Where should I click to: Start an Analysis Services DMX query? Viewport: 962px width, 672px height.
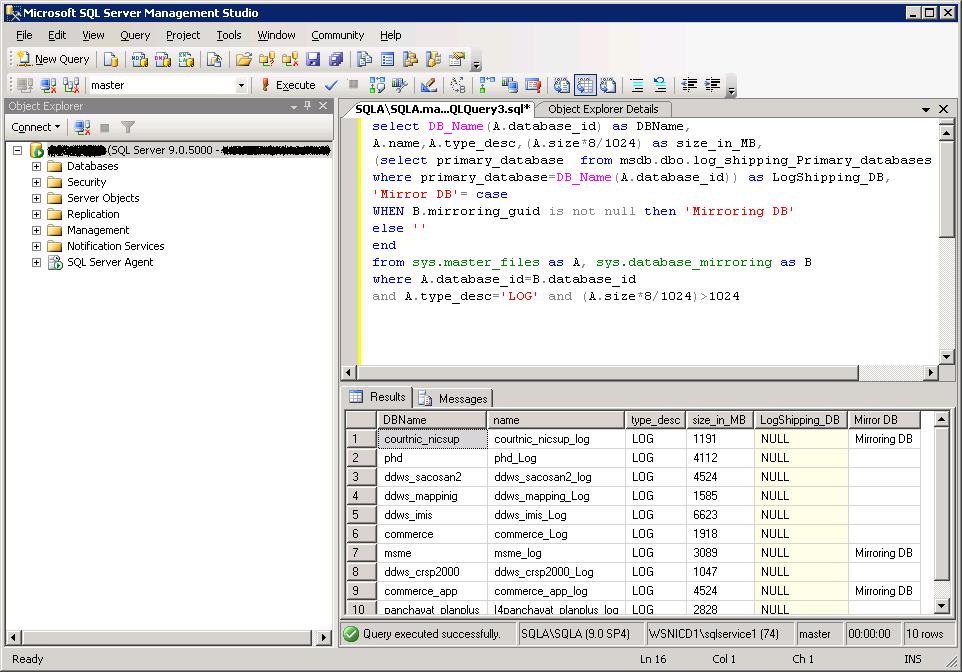[163, 59]
